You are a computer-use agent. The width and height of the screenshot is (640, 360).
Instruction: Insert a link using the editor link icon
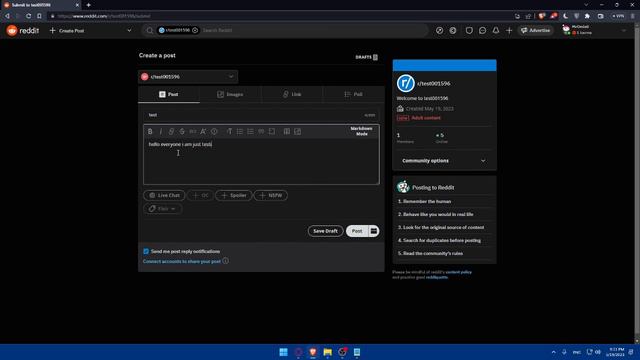coord(171,131)
